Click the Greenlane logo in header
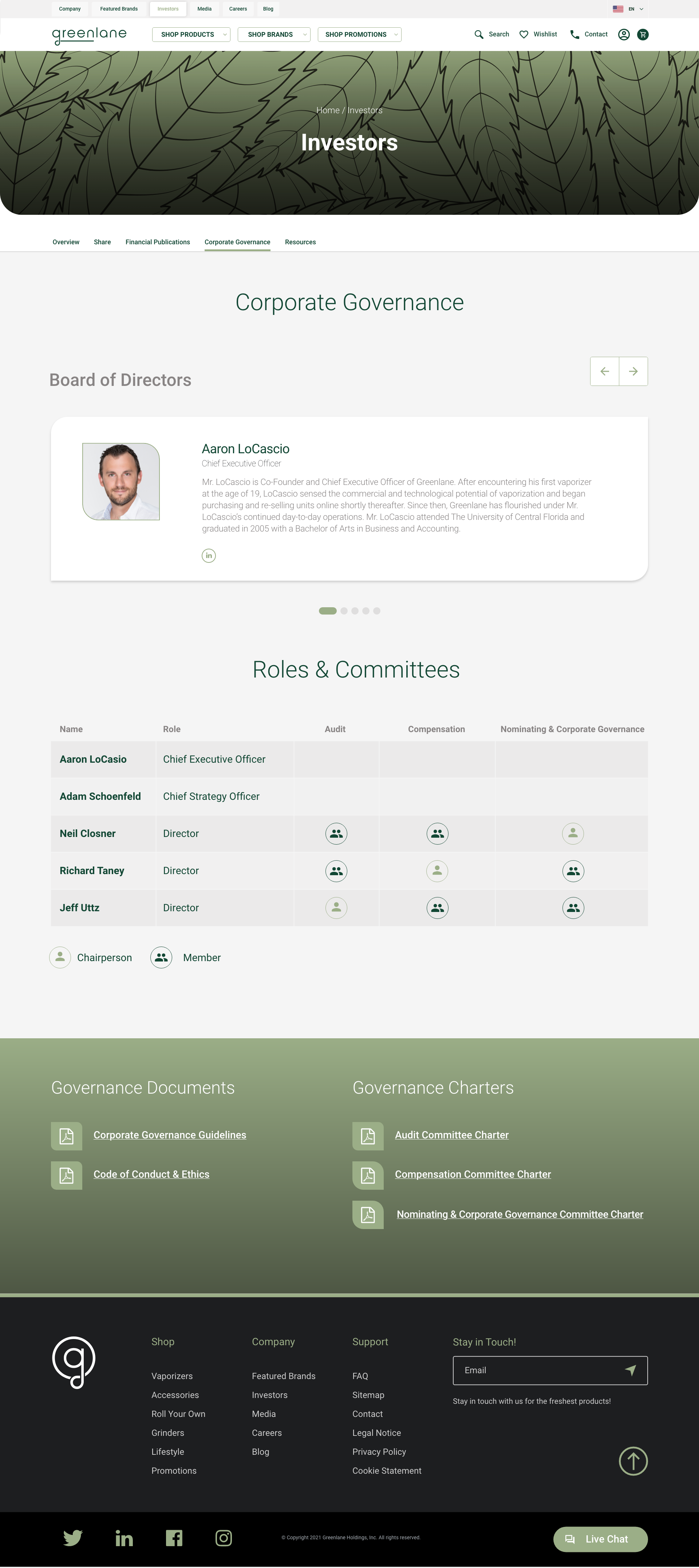This screenshot has height=1568, width=699. 90,35
